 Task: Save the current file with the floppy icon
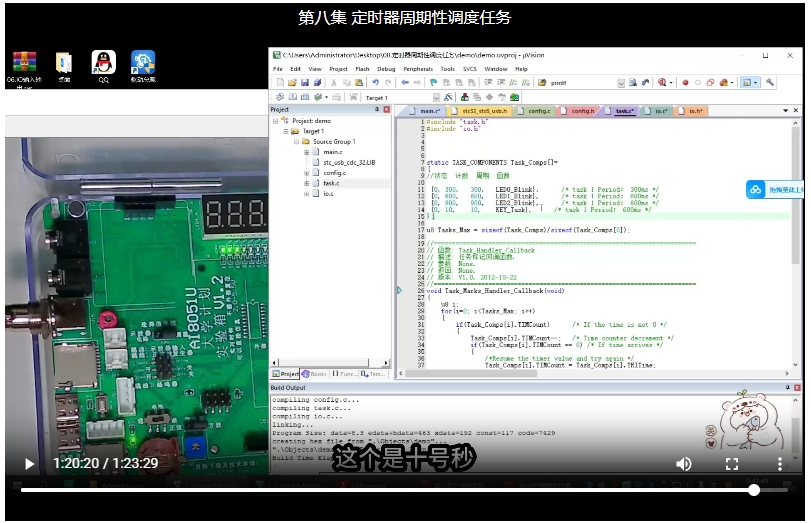(x=305, y=82)
